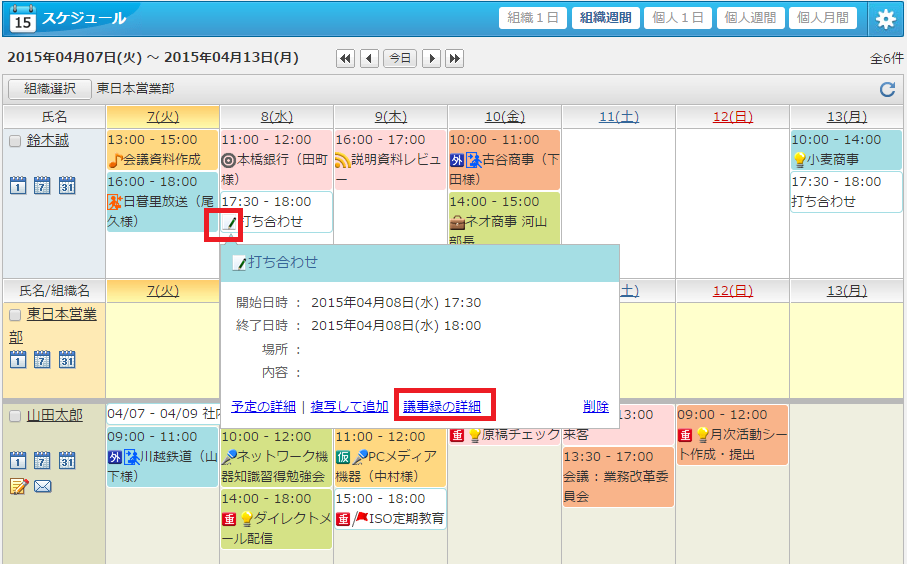Open 鈴木誠's monthly calendar icon (31)
The height and width of the screenshot is (564, 907).
(67, 185)
